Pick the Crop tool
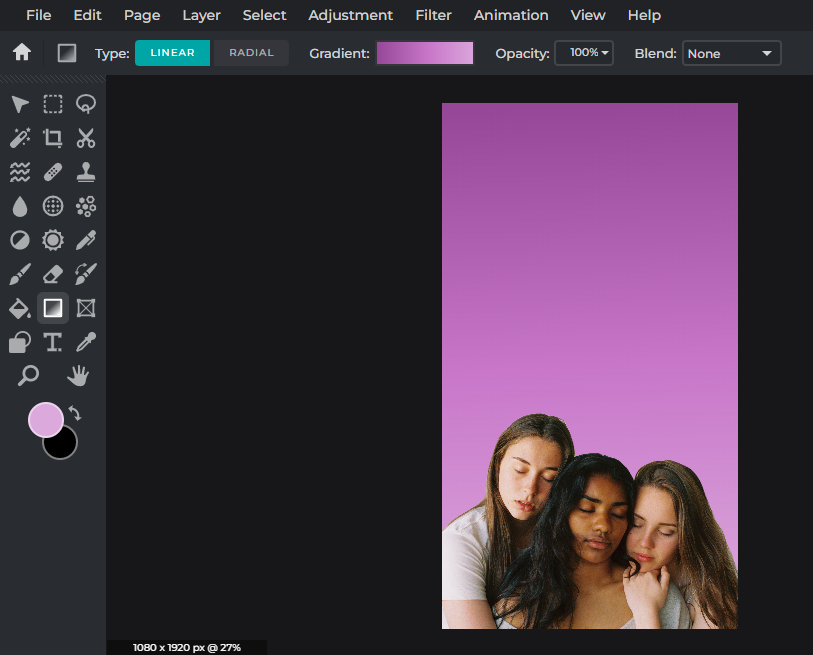 click(x=53, y=138)
